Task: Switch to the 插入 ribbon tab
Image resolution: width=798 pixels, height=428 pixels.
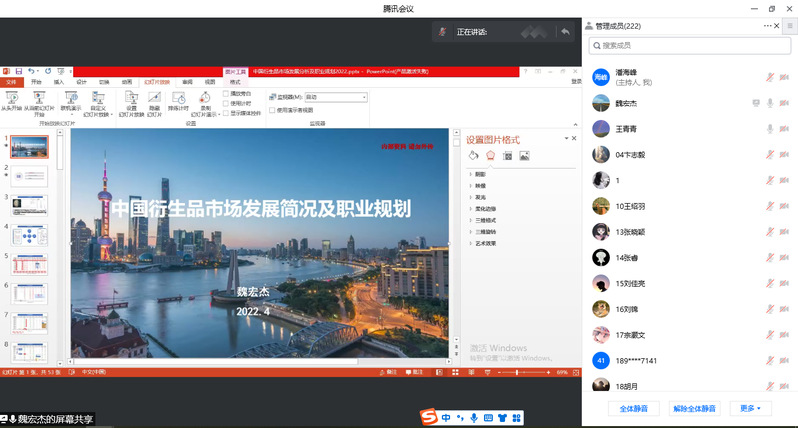Action: click(58, 82)
